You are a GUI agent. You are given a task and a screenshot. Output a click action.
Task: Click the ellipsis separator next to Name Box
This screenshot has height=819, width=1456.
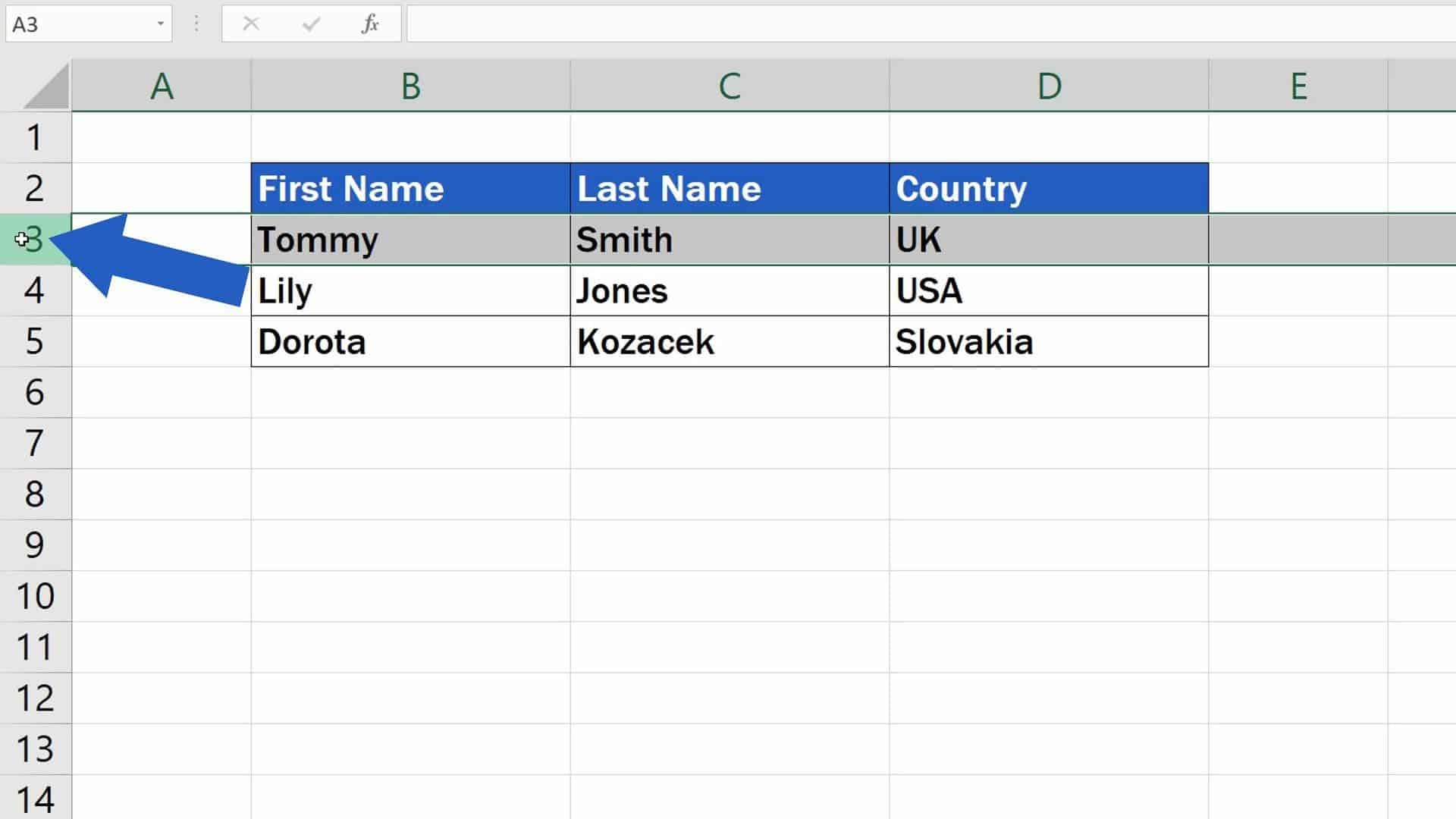[196, 24]
